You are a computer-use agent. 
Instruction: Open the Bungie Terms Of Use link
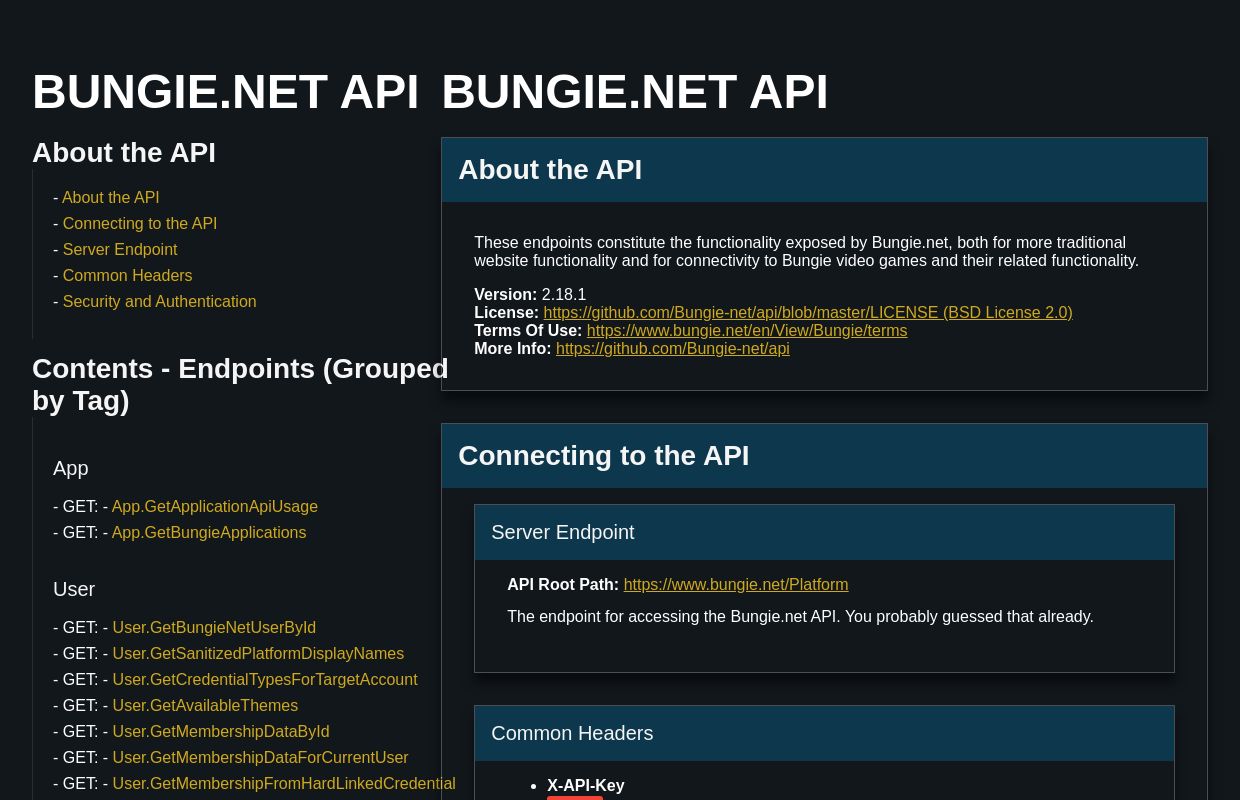[747, 331]
